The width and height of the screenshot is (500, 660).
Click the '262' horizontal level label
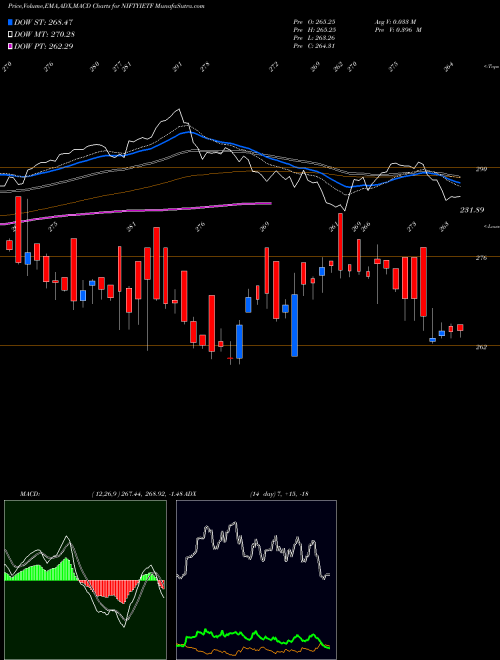click(481, 347)
